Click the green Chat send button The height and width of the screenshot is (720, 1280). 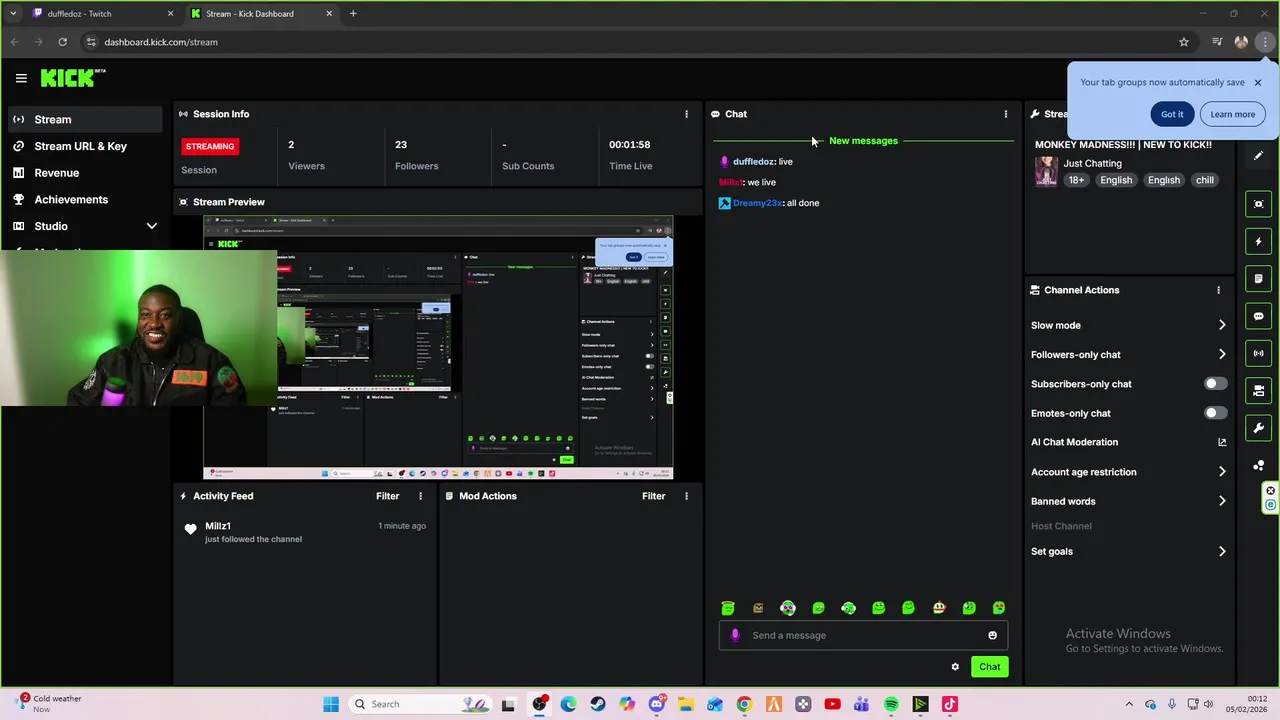(x=989, y=667)
